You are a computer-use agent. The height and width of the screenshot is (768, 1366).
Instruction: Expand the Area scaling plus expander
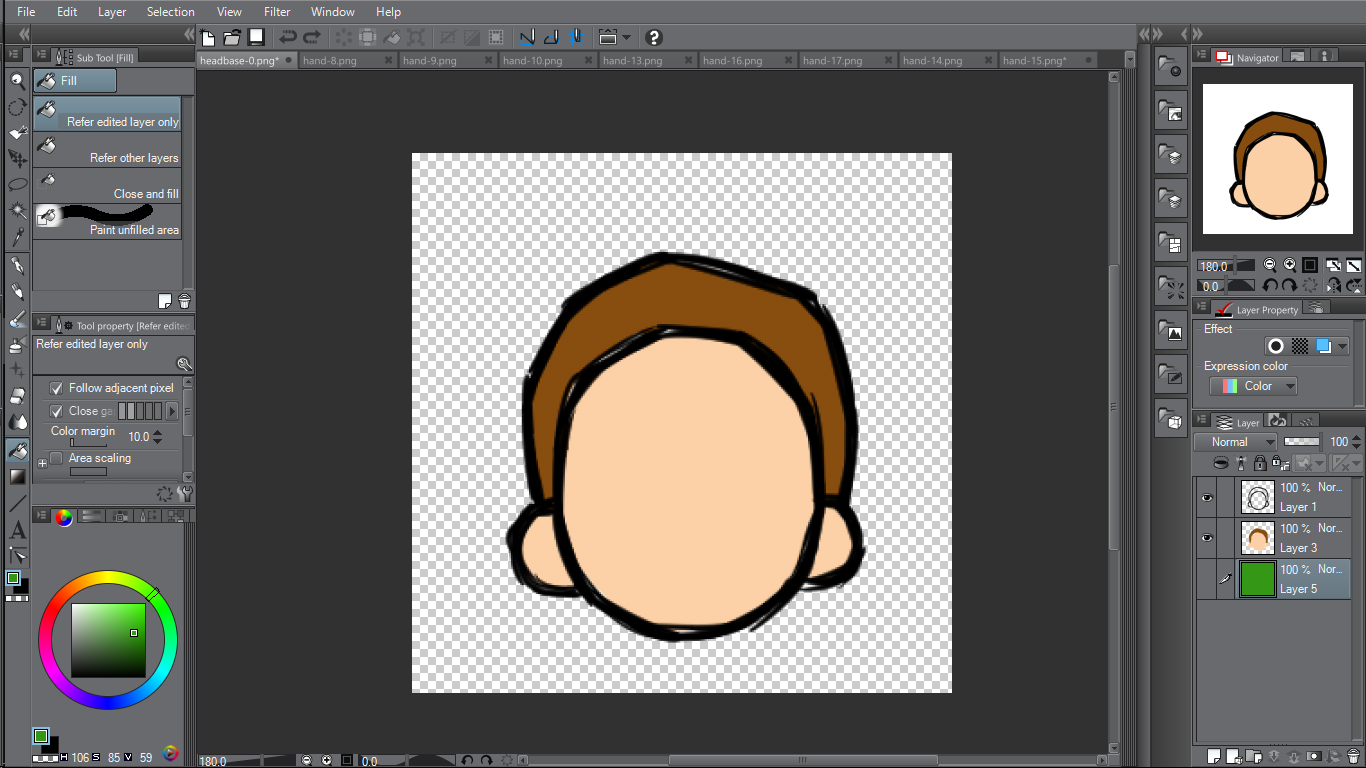[42, 463]
